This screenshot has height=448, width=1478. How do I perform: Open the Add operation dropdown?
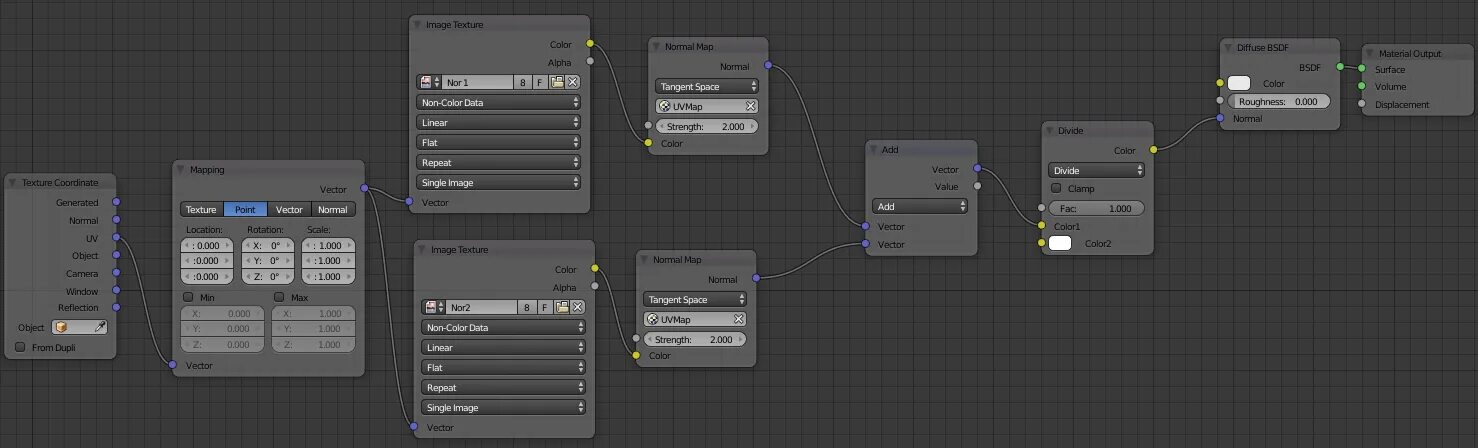[x=920, y=206]
